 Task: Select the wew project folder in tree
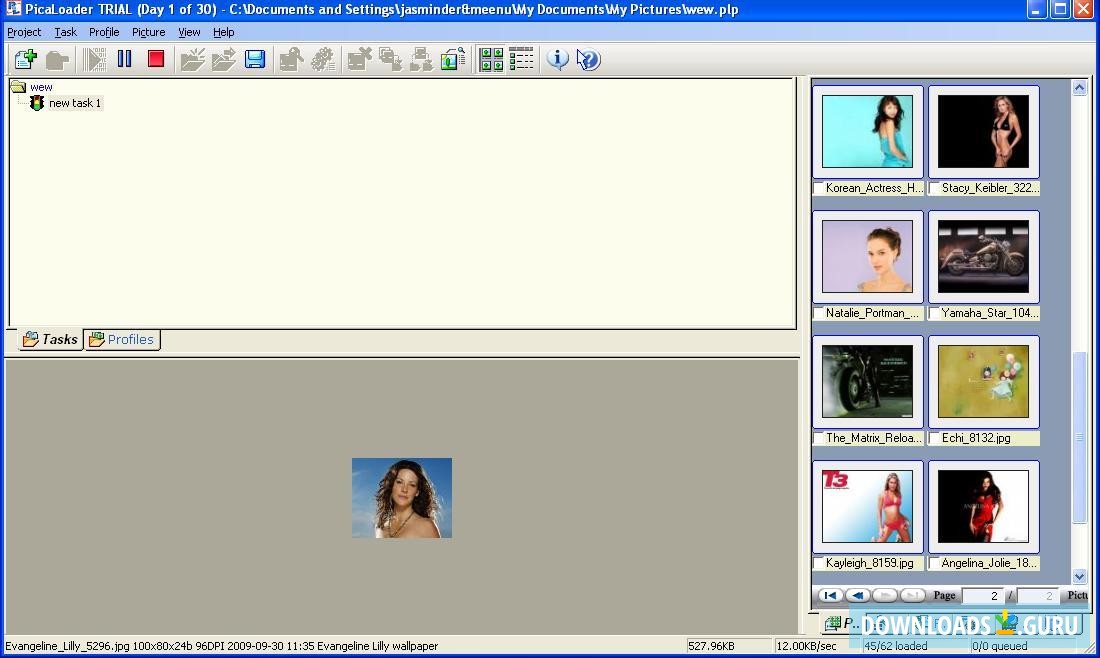coord(41,87)
